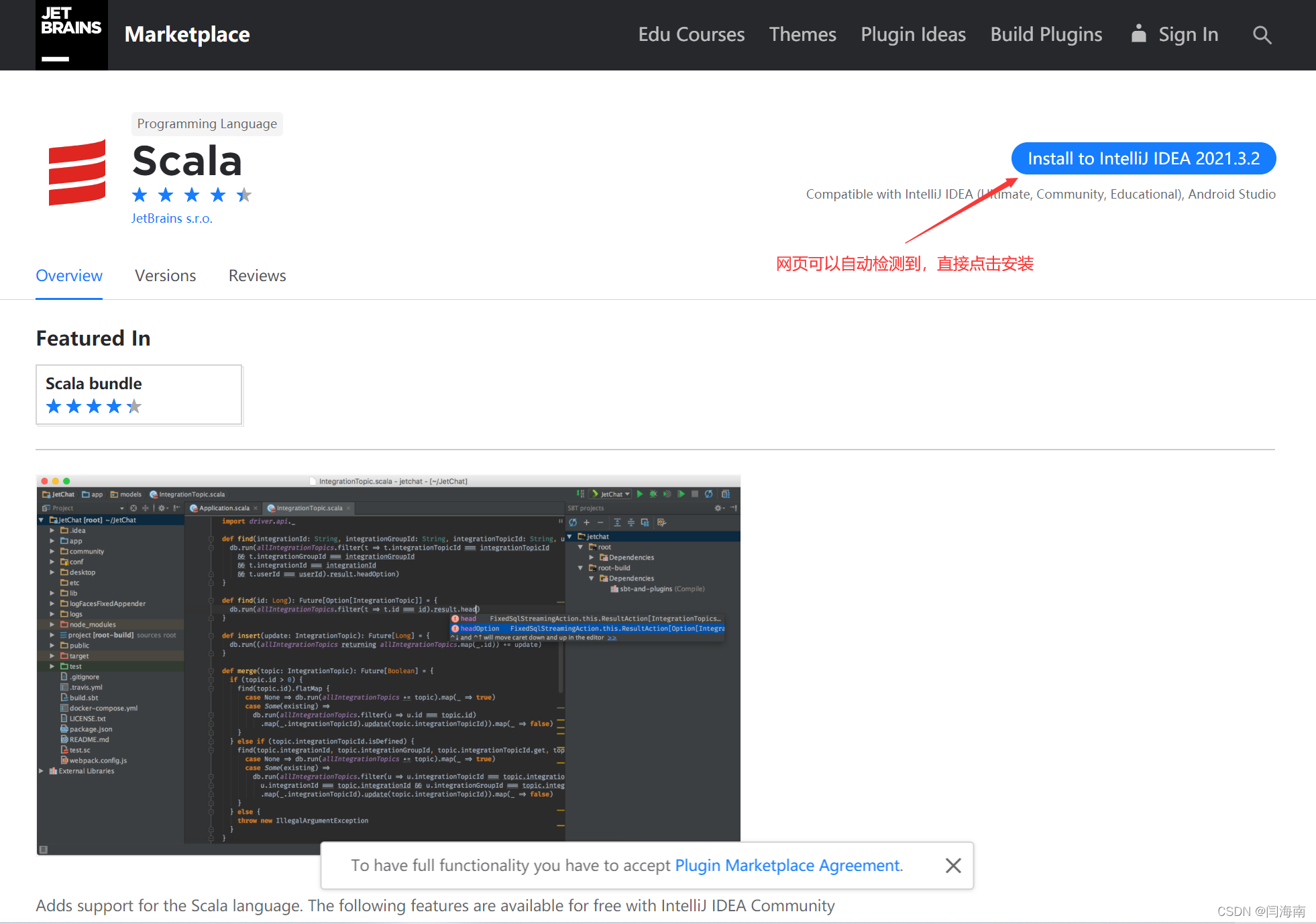Switch to the Versions tab

tap(164, 275)
